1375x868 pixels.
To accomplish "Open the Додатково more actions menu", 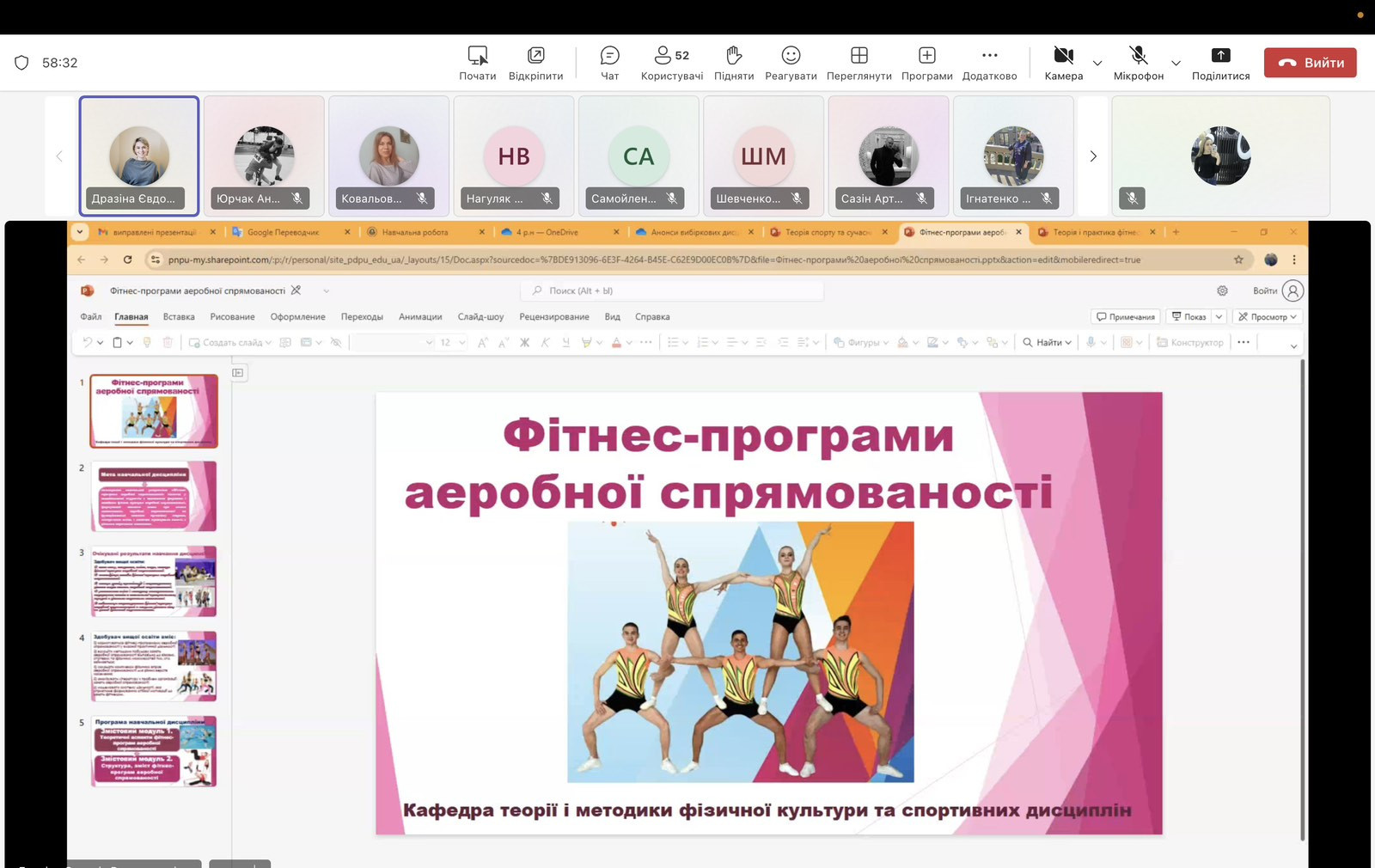I will 989,63.
